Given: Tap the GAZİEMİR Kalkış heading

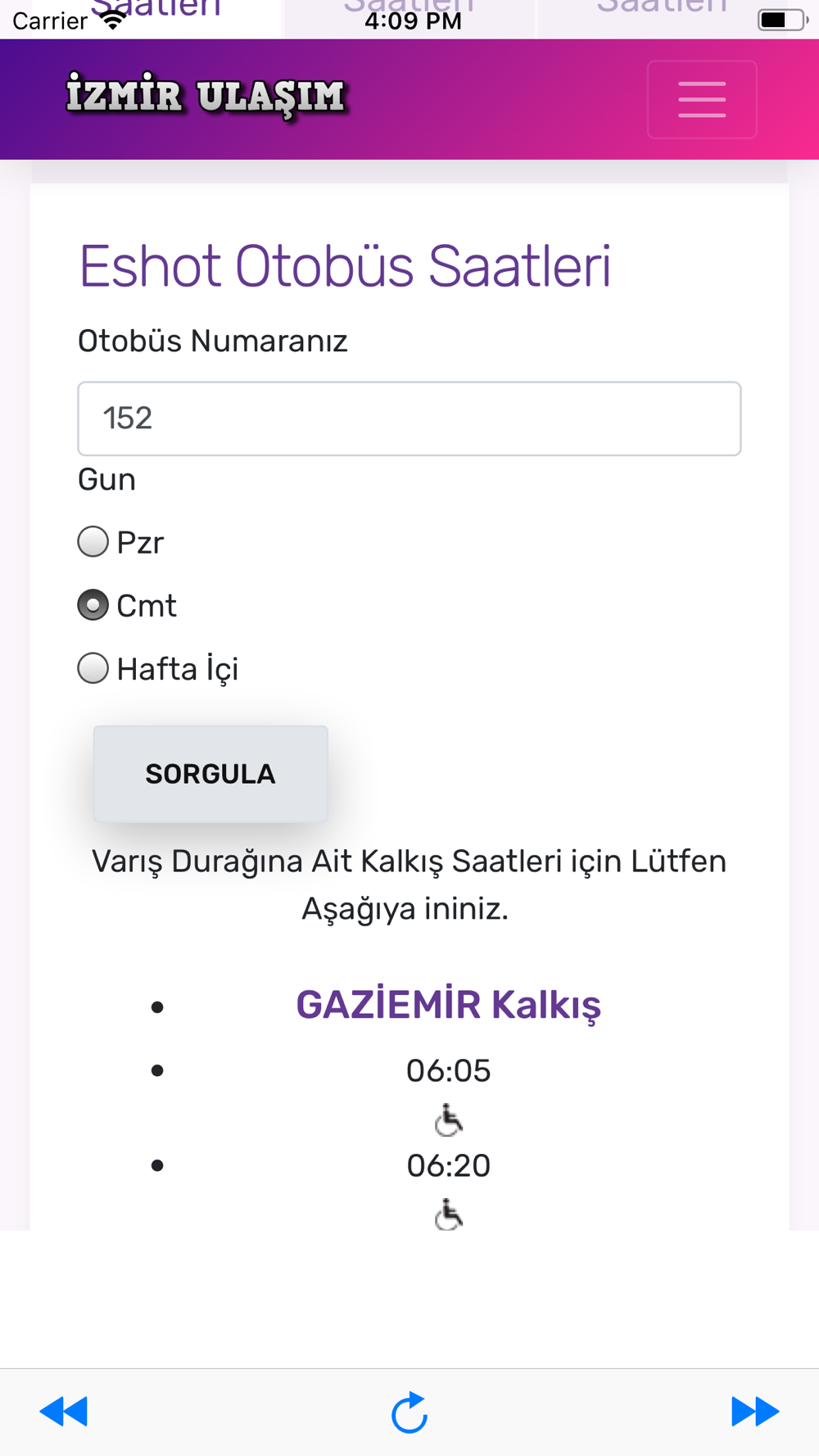Looking at the screenshot, I should point(449,1005).
